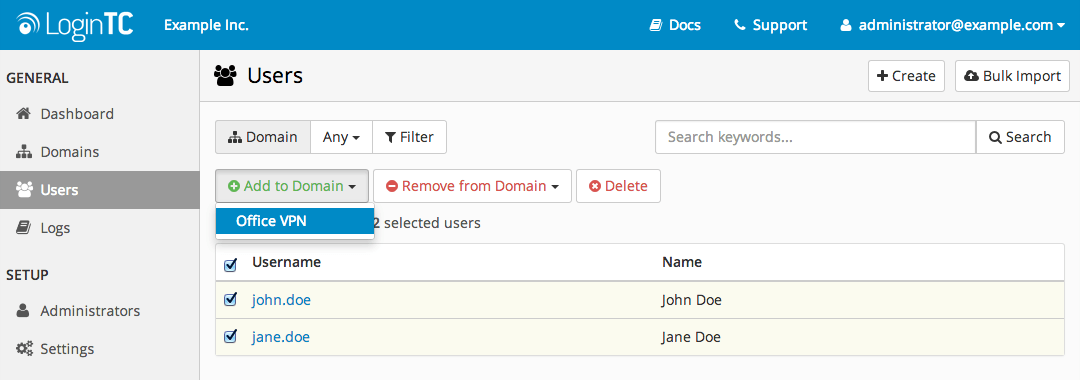Click the Name column header
This screenshot has height=380, width=1080.
click(682, 262)
